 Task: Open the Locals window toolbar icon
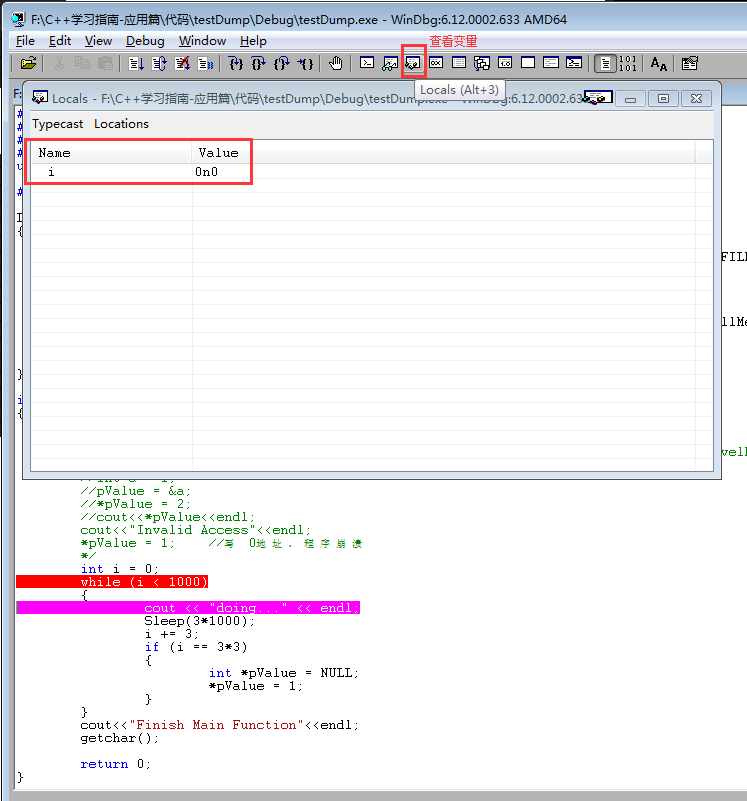coord(413,63)
